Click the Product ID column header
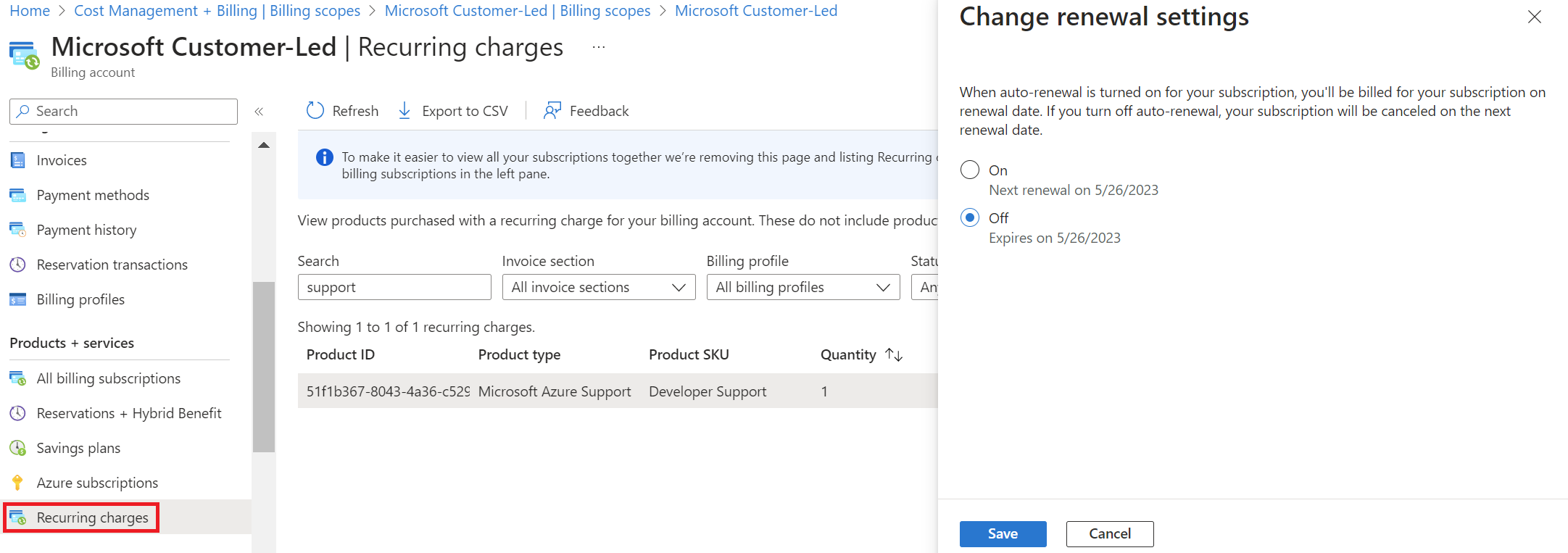This screenshot has height=553, width=1568. point(341,354)
